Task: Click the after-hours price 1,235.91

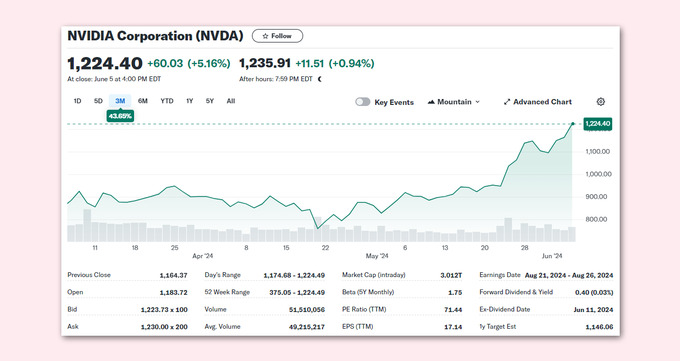Action: click(265, 63)
